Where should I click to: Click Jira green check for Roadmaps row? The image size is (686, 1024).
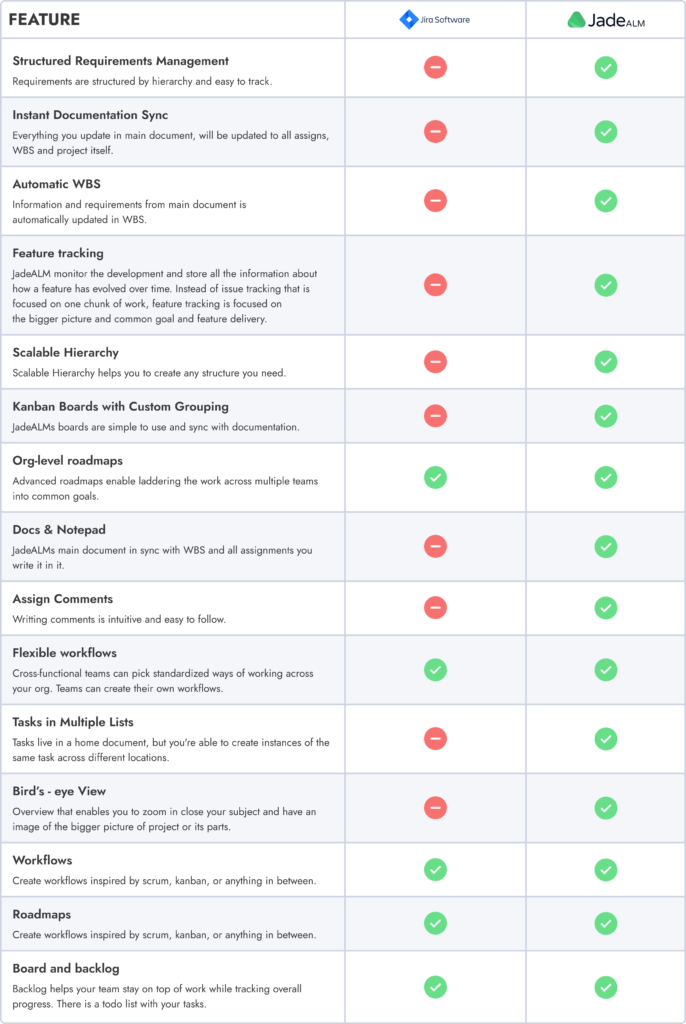[435, 923]
